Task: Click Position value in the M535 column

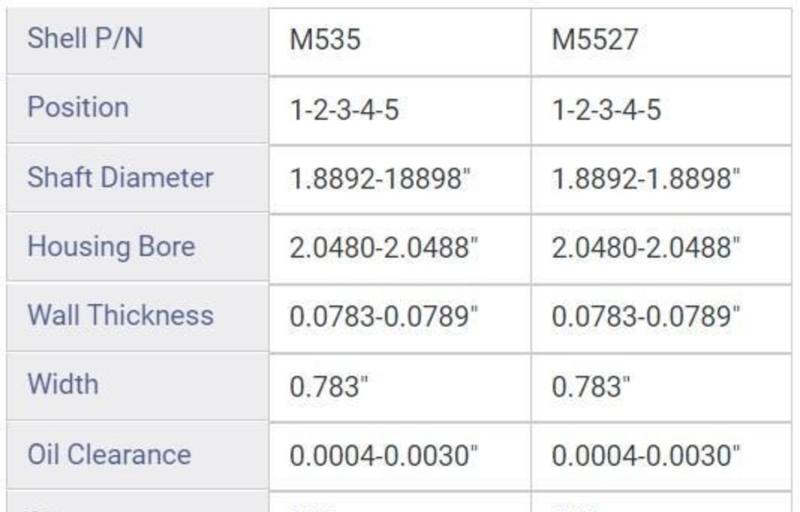Action: (344, 109)
